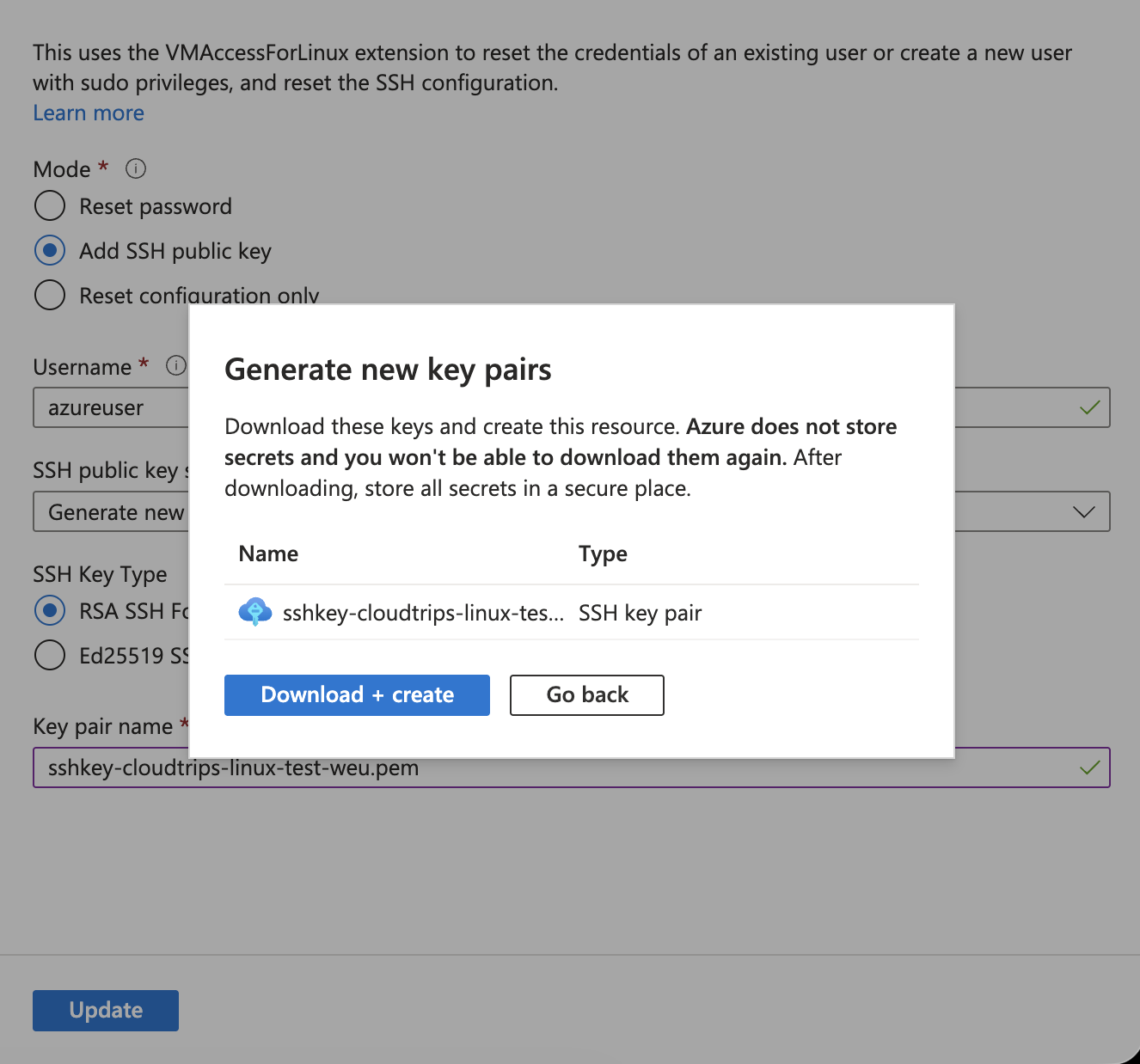This screenshot has height=1064, width=1140.
Task: Open the Learn more link
Action: click(89, 113)
